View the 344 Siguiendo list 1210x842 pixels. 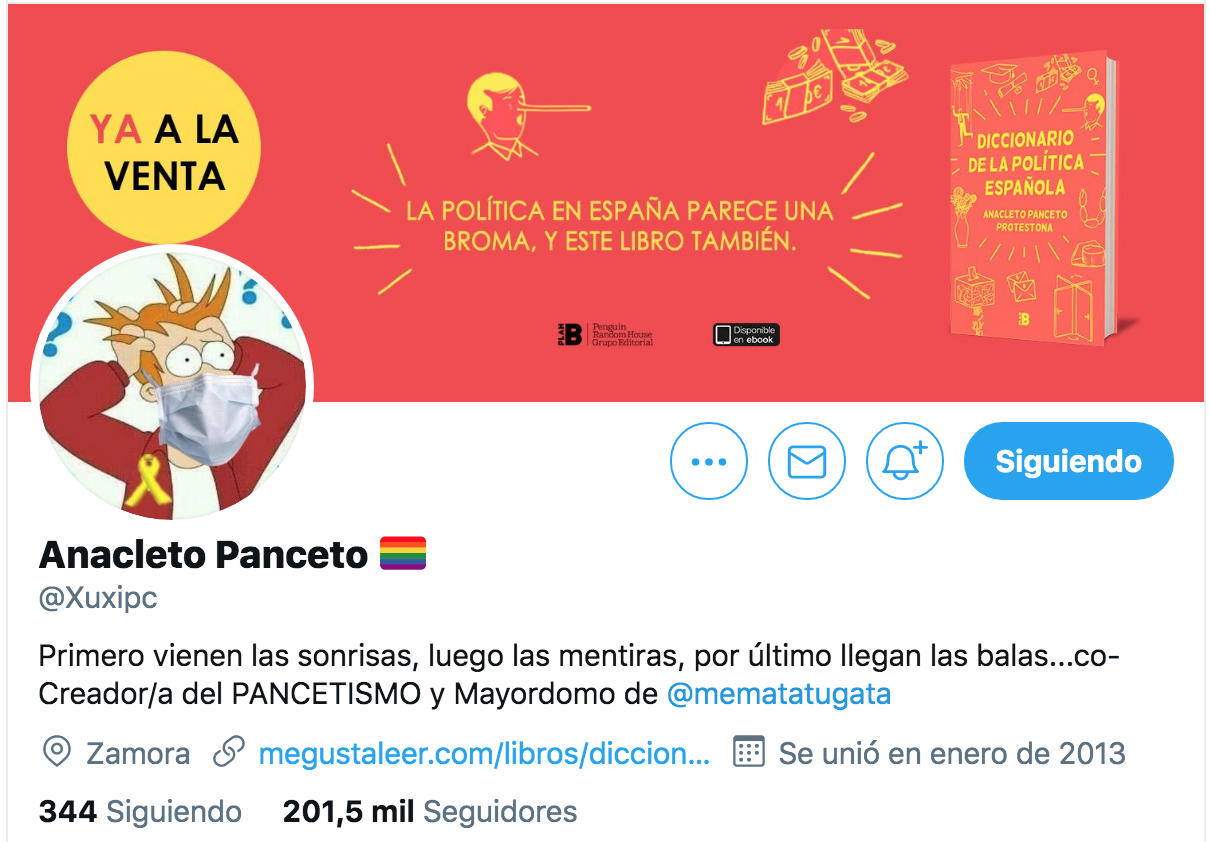click(140, 811)
